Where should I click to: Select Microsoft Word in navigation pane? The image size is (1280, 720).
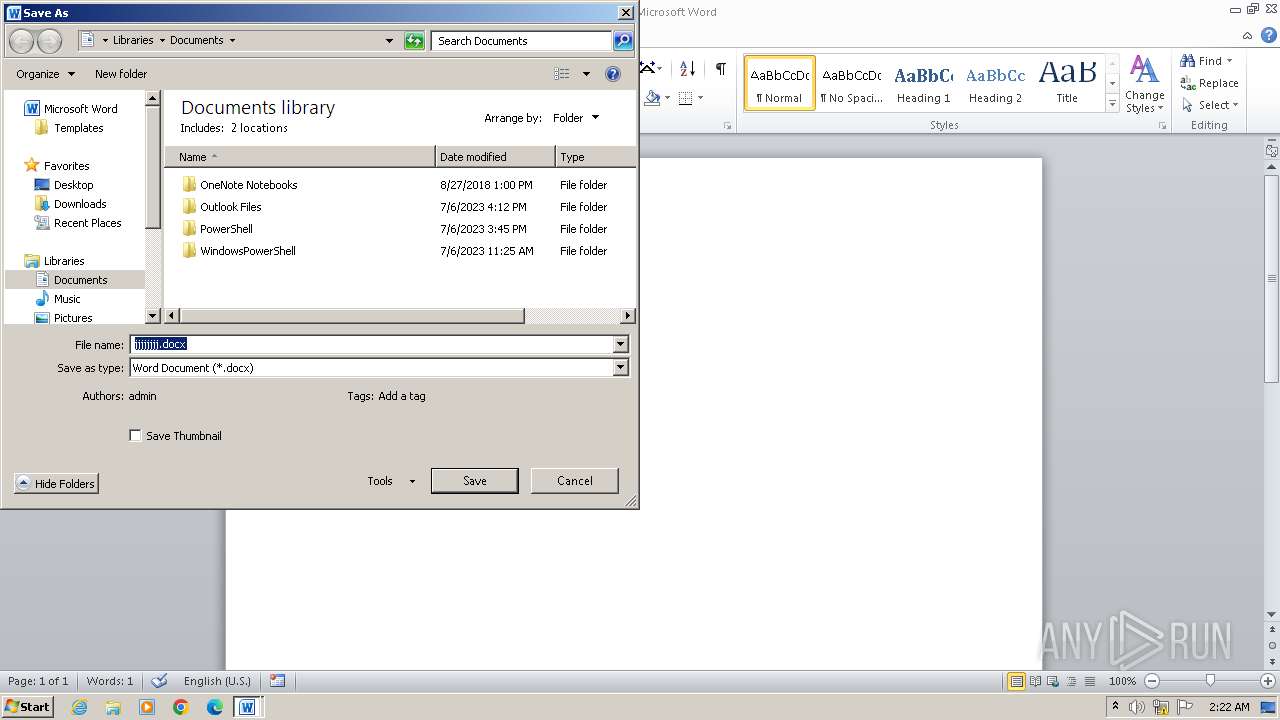tap(70, 109)
